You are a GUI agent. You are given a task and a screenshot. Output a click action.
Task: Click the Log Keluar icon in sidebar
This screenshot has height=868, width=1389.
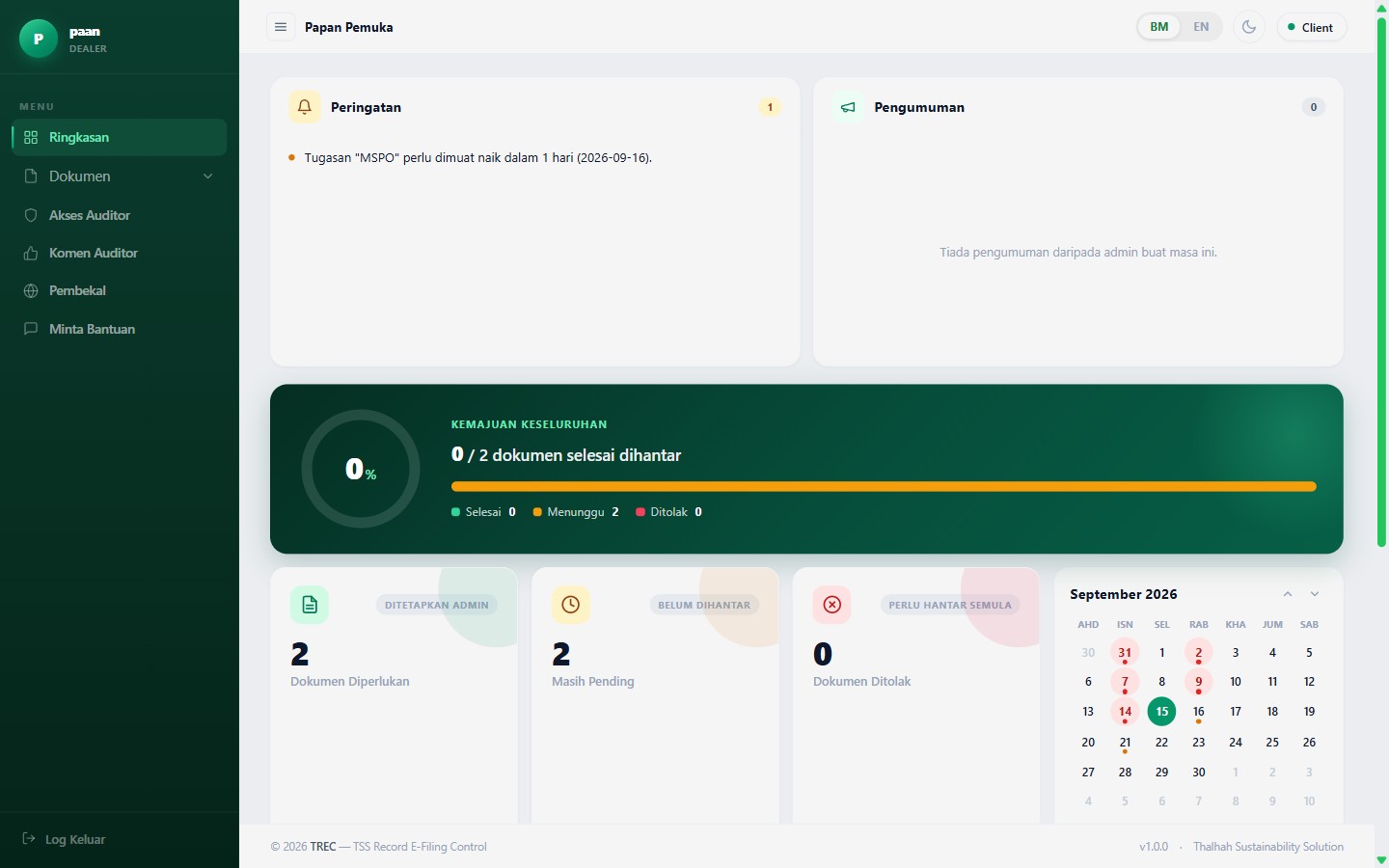[29, 839]
